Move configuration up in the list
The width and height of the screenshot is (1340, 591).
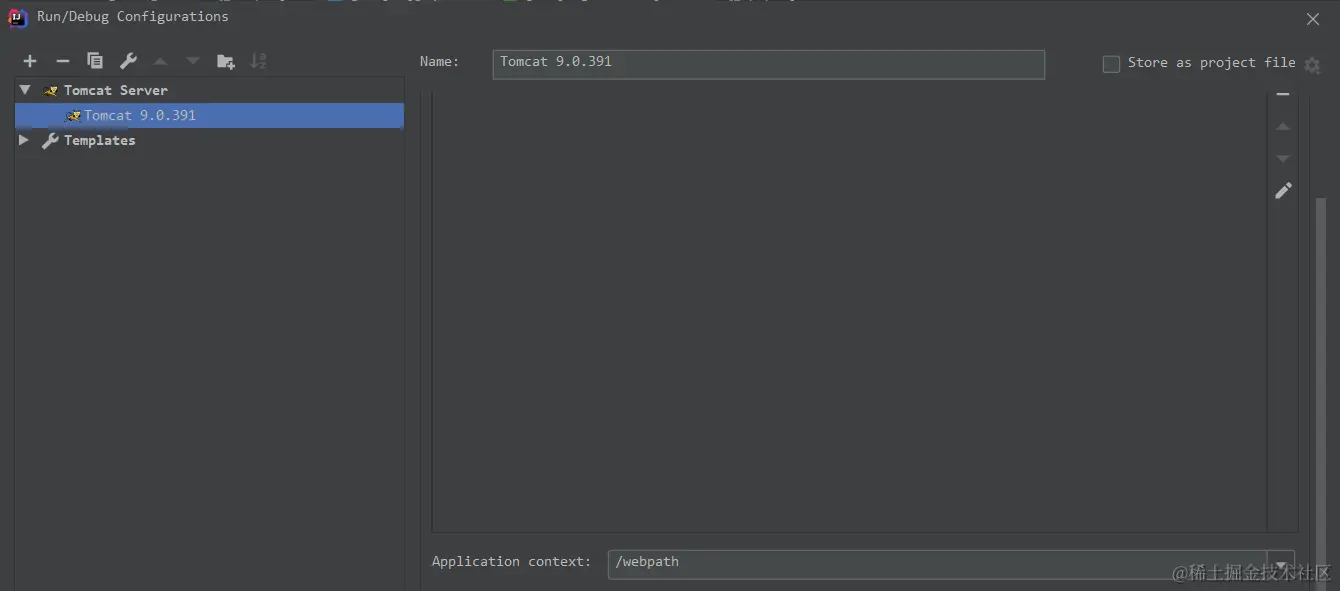coord(160,61)
